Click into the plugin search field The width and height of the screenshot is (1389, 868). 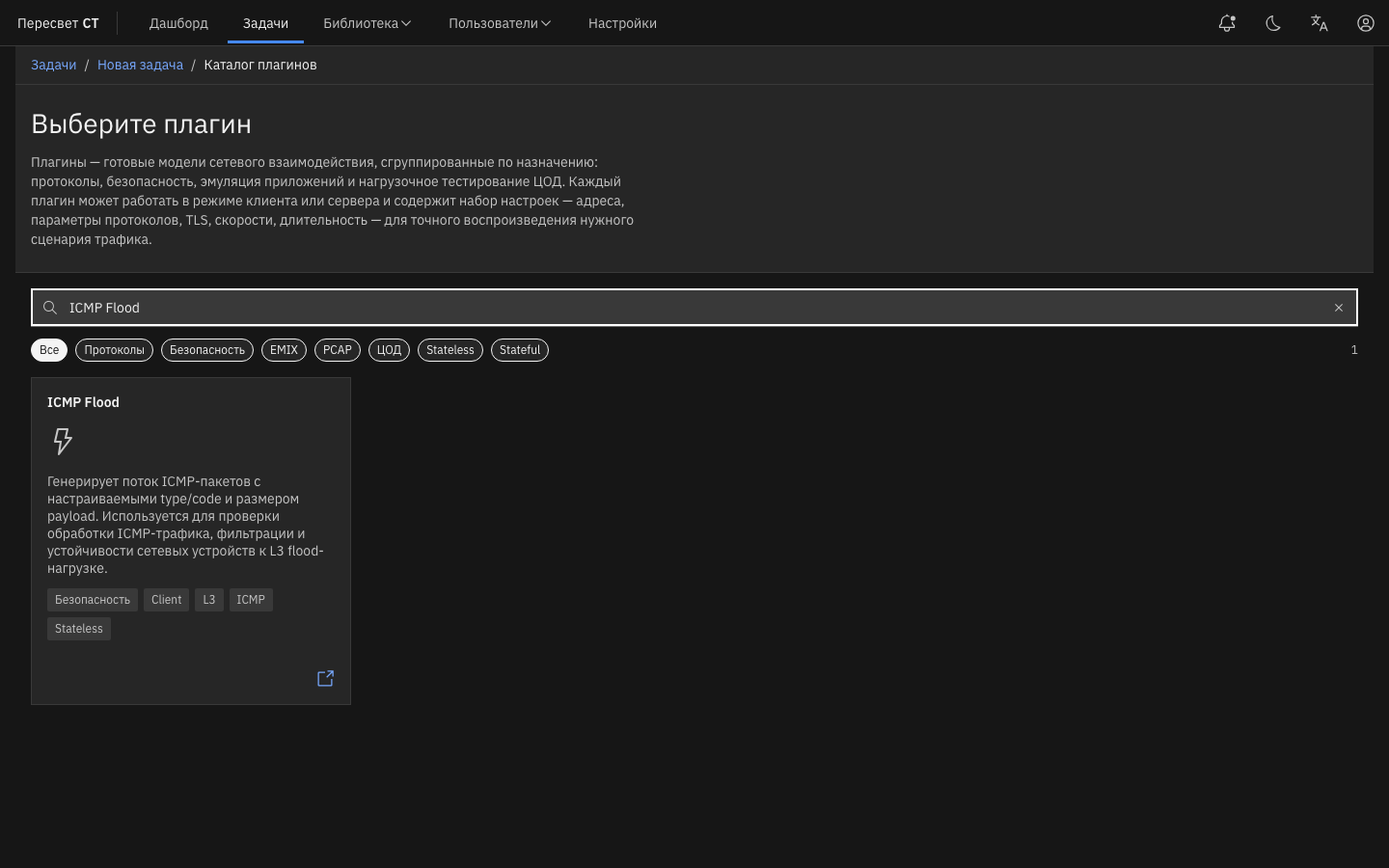click(694, 308)
